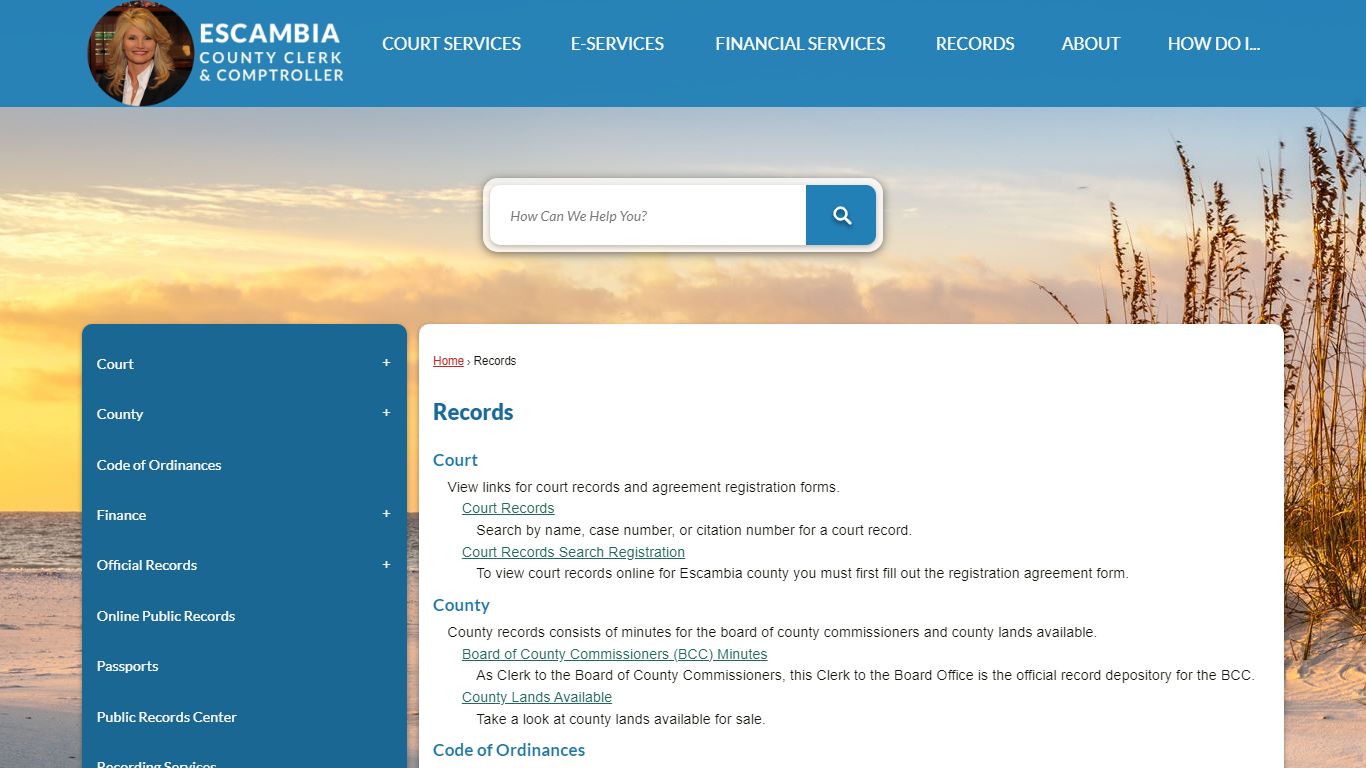Select Public Records Center in sidebar

[x=166, y=716]
